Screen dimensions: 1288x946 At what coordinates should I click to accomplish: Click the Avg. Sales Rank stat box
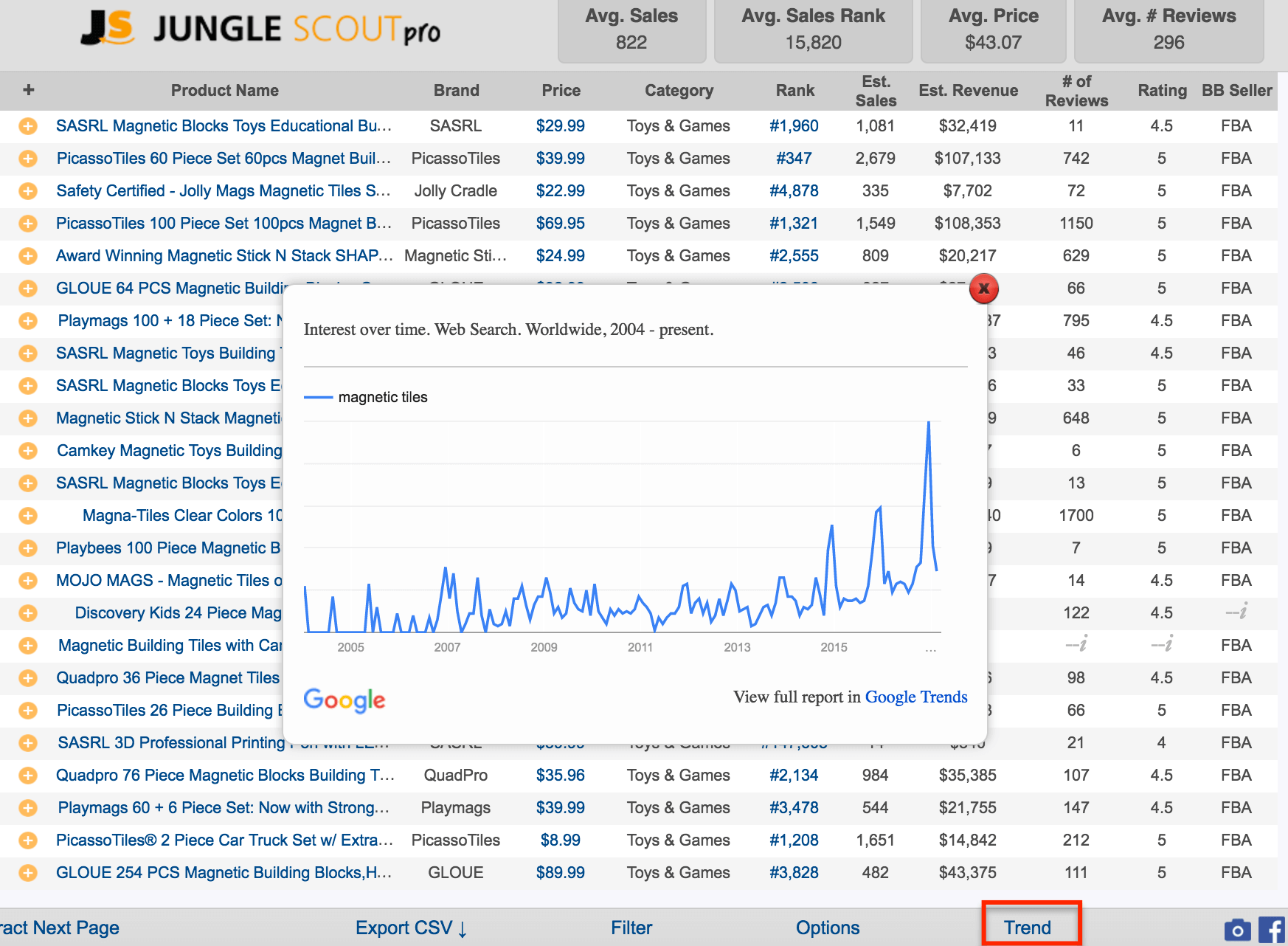[813, 30]
